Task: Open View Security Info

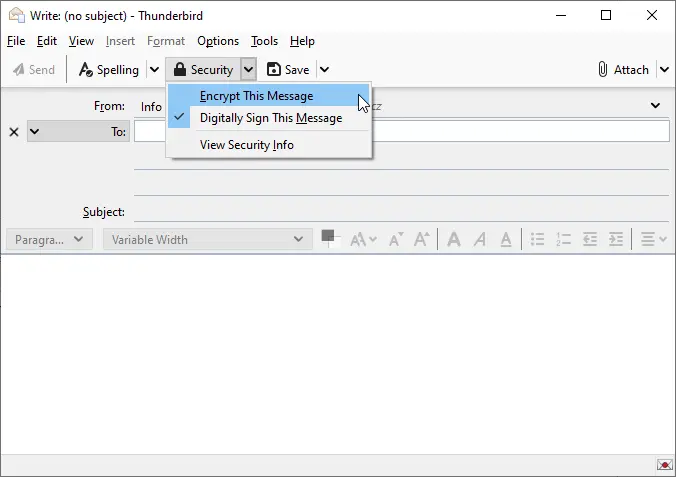Action: point(269,145)
